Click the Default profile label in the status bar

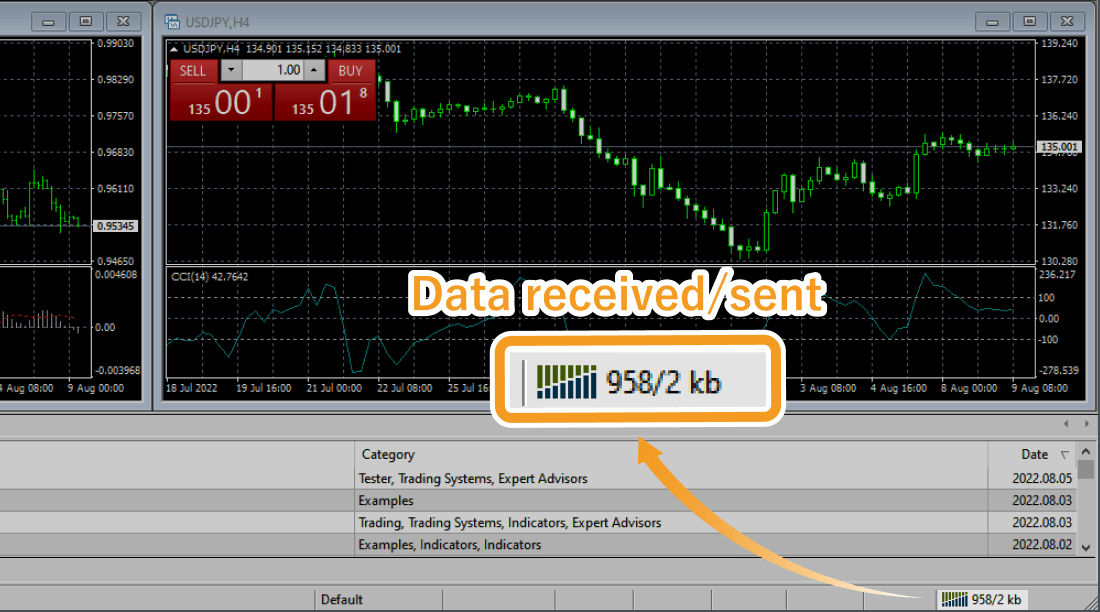coord(340,599)
